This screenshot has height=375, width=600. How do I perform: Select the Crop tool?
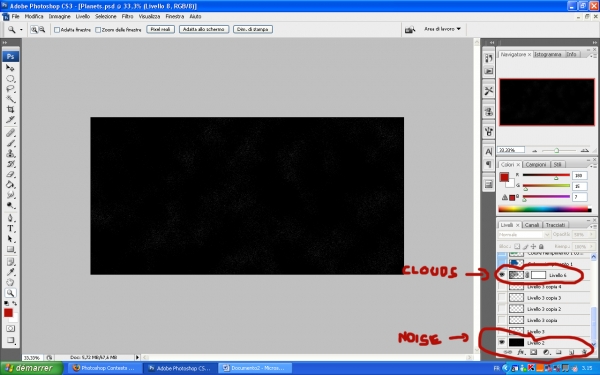click(10, 109)
